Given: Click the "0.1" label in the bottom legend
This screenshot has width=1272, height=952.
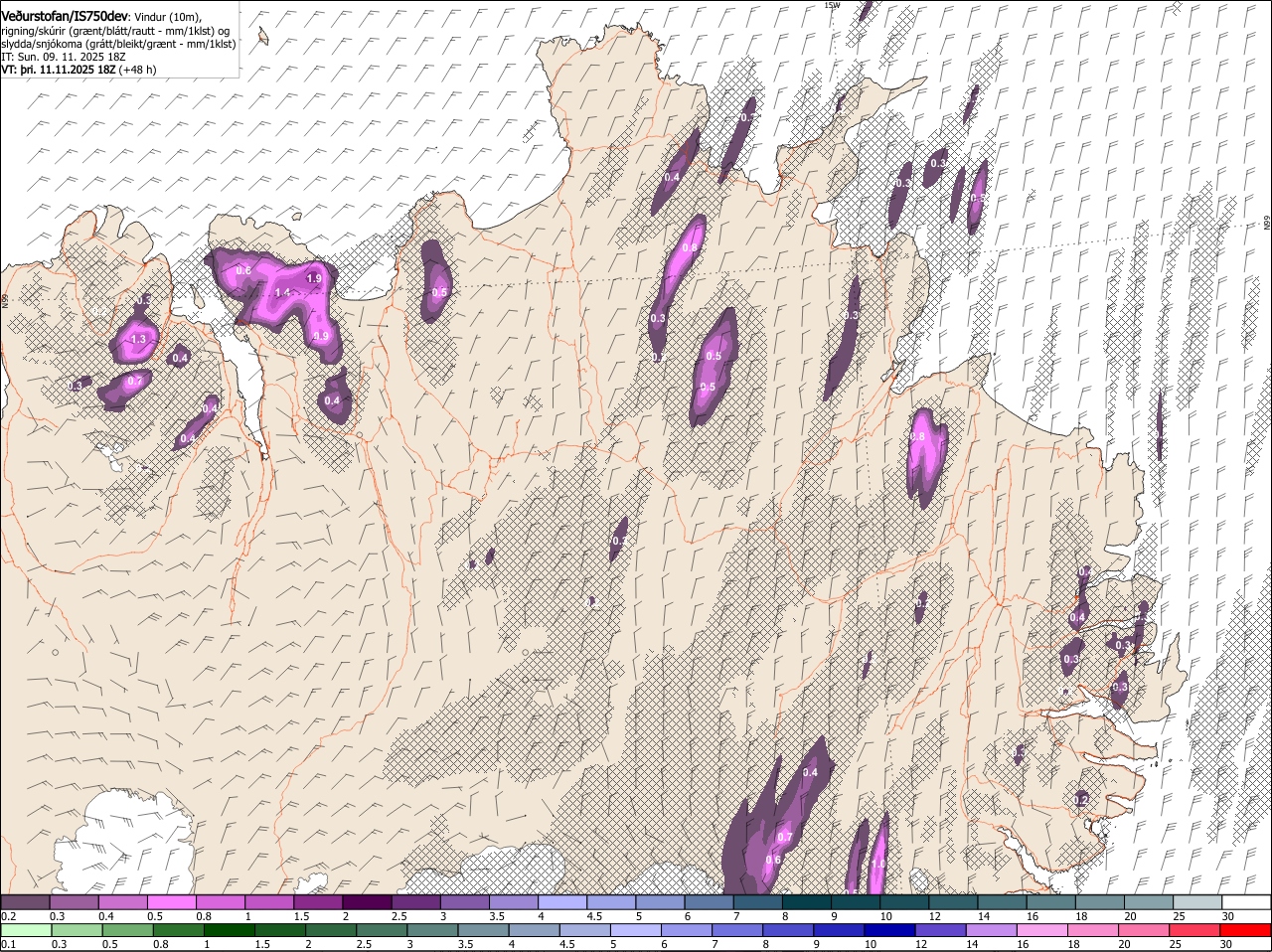Looking at the screenshot, I should pyautogui.click(x=8, y=945).
